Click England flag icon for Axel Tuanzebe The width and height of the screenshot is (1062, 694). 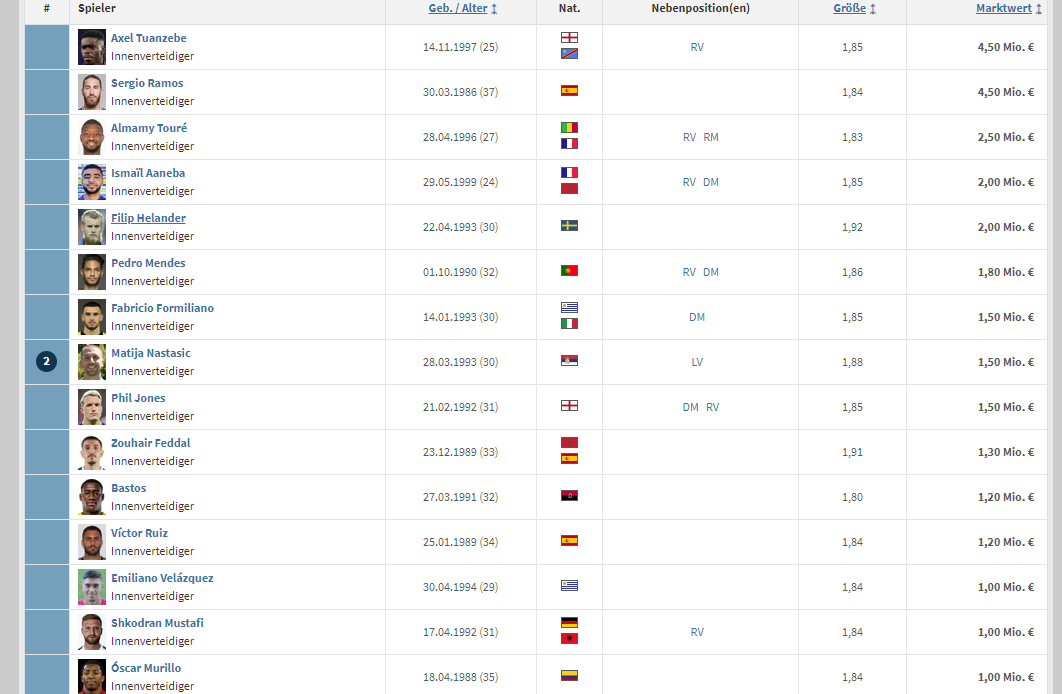pyautogui.click(x=569, y=38)
